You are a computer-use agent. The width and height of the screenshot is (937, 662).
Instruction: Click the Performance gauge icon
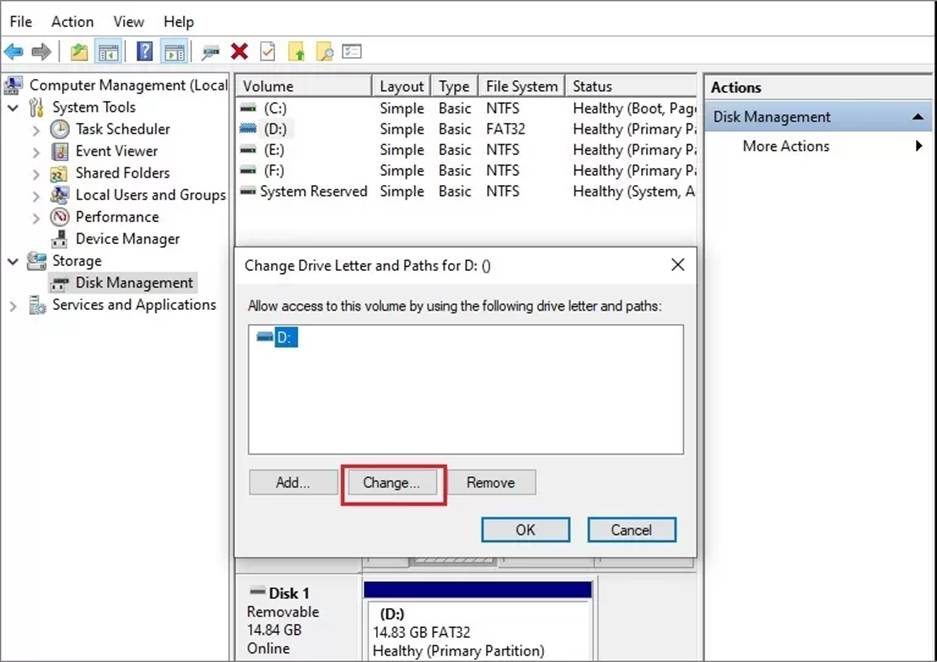tap(60, 217)
